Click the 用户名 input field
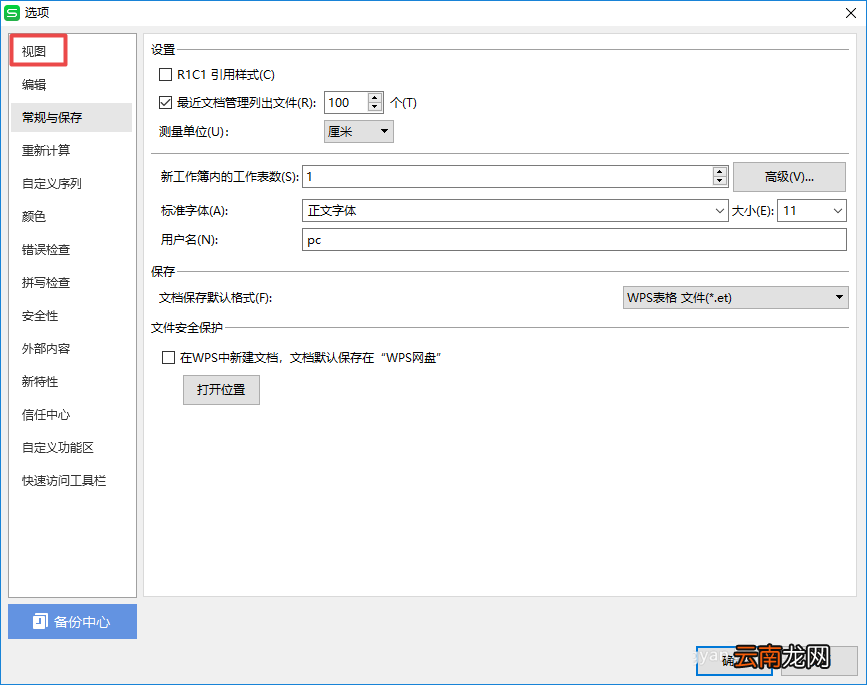867x685 pixels. click(x=574, y=240)
